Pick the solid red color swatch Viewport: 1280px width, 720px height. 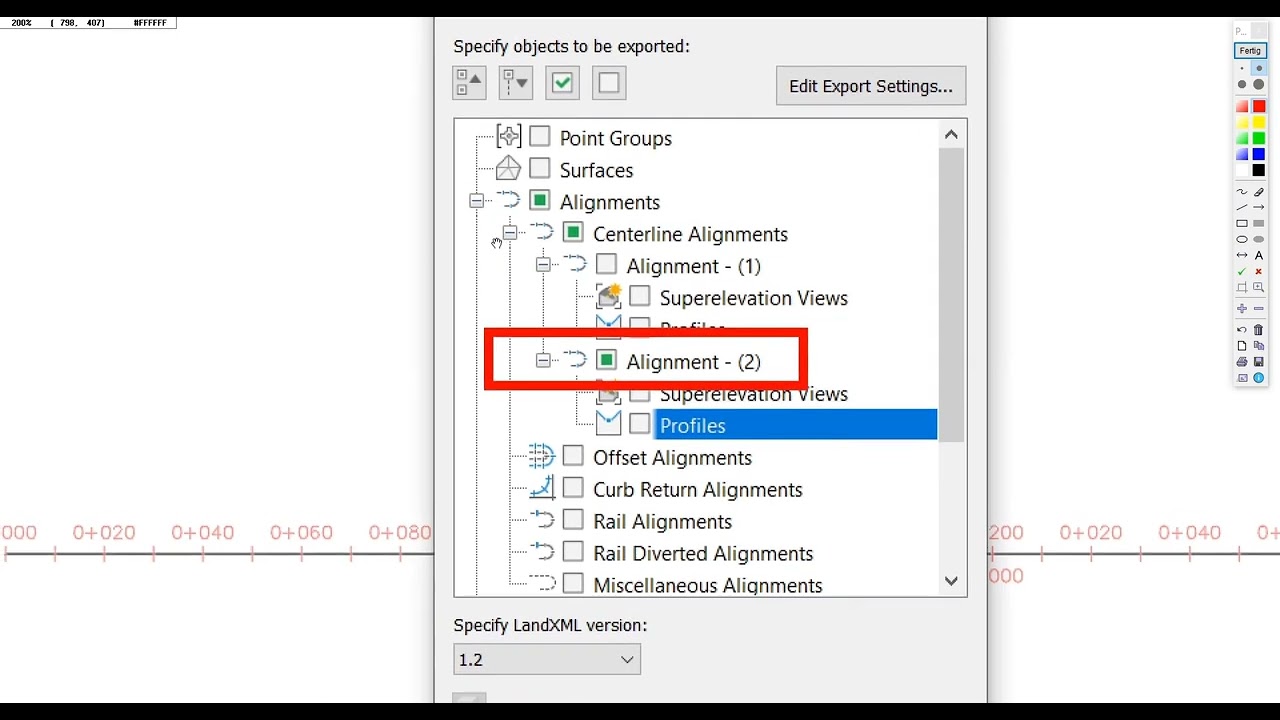(1259, 106)
